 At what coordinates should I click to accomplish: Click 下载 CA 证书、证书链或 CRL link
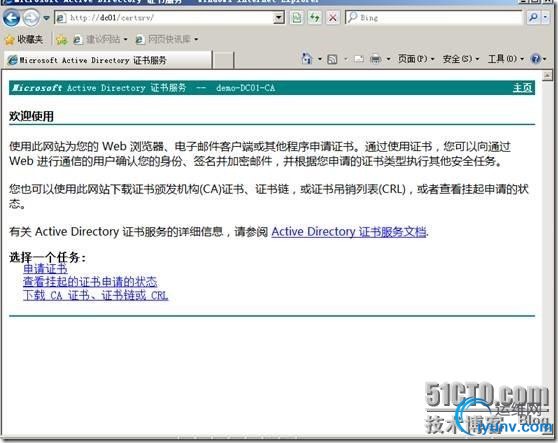(x=95, y=295)
